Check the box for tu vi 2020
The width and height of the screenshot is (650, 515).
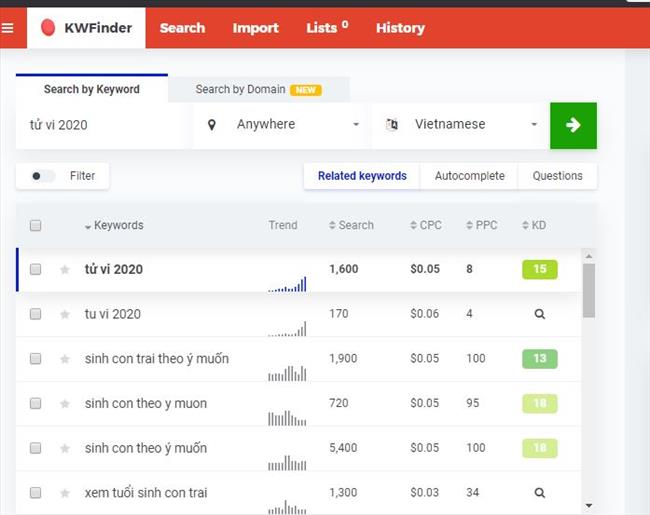(36, 314)
